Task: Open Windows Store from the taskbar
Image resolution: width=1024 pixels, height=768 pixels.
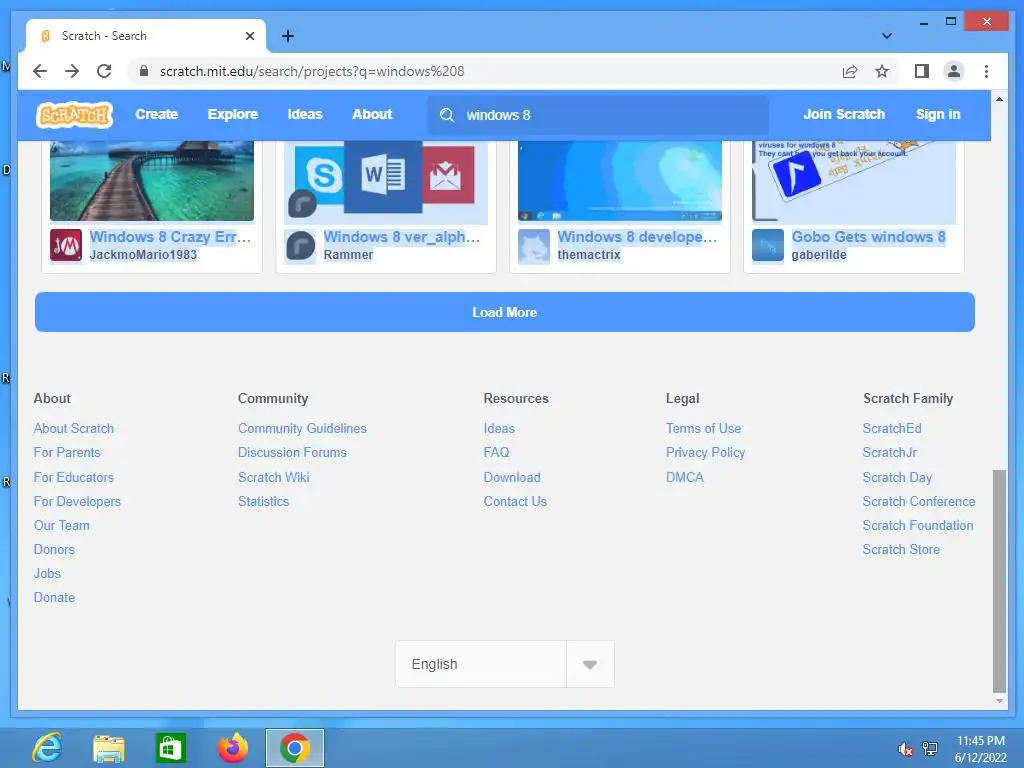Action: tap(170, 748)
